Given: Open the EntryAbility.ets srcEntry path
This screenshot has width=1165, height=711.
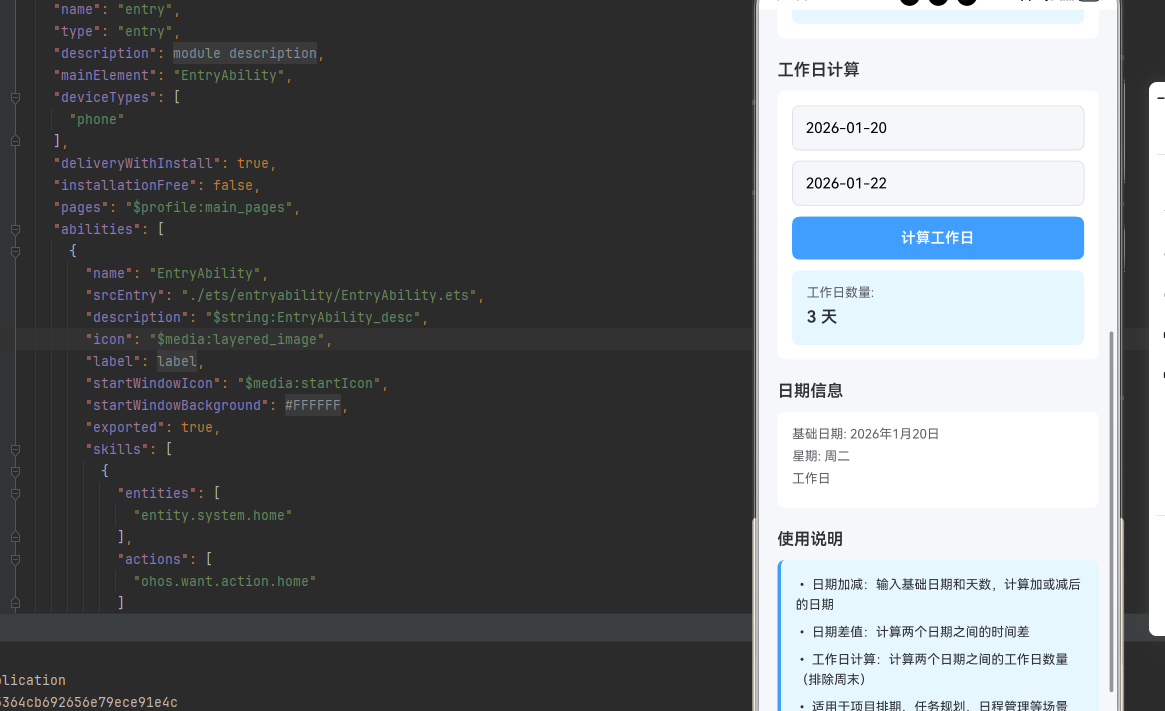Looking at the screenshot, I should (332, 296).
